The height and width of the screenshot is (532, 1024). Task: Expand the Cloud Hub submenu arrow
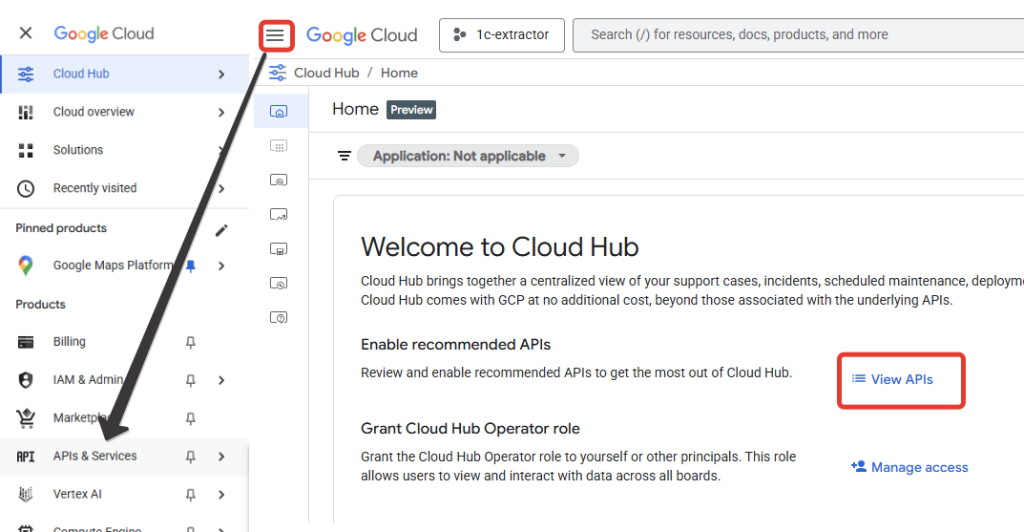coord(221,74)
